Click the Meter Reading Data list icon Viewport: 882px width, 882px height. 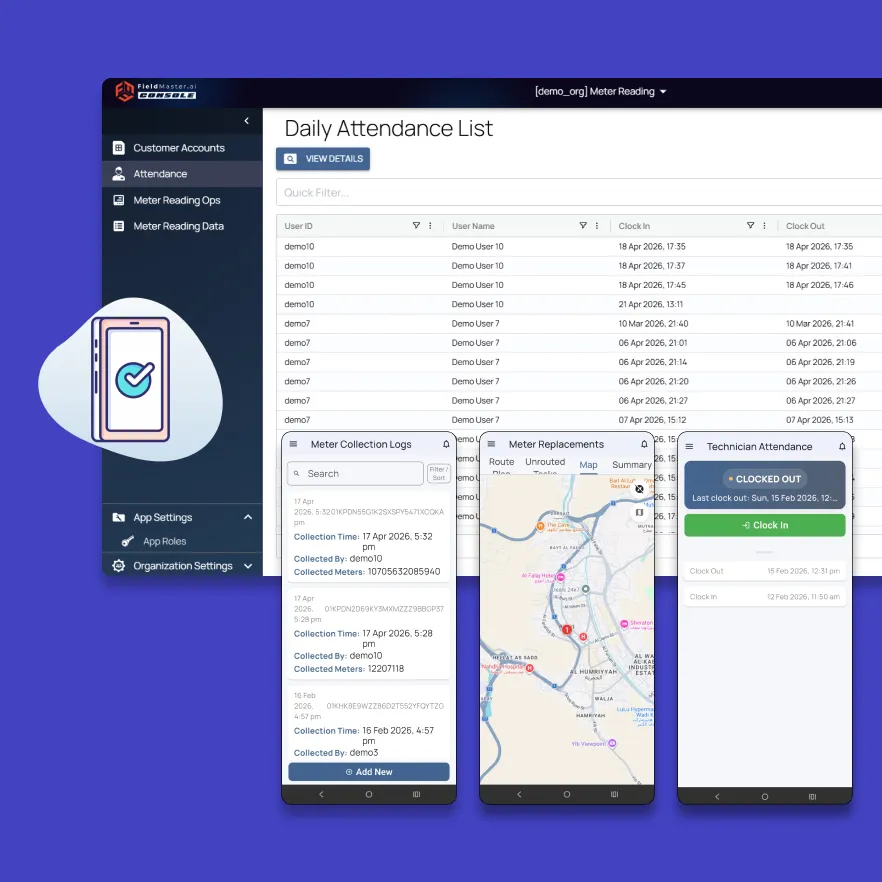(x=119, y=226)
